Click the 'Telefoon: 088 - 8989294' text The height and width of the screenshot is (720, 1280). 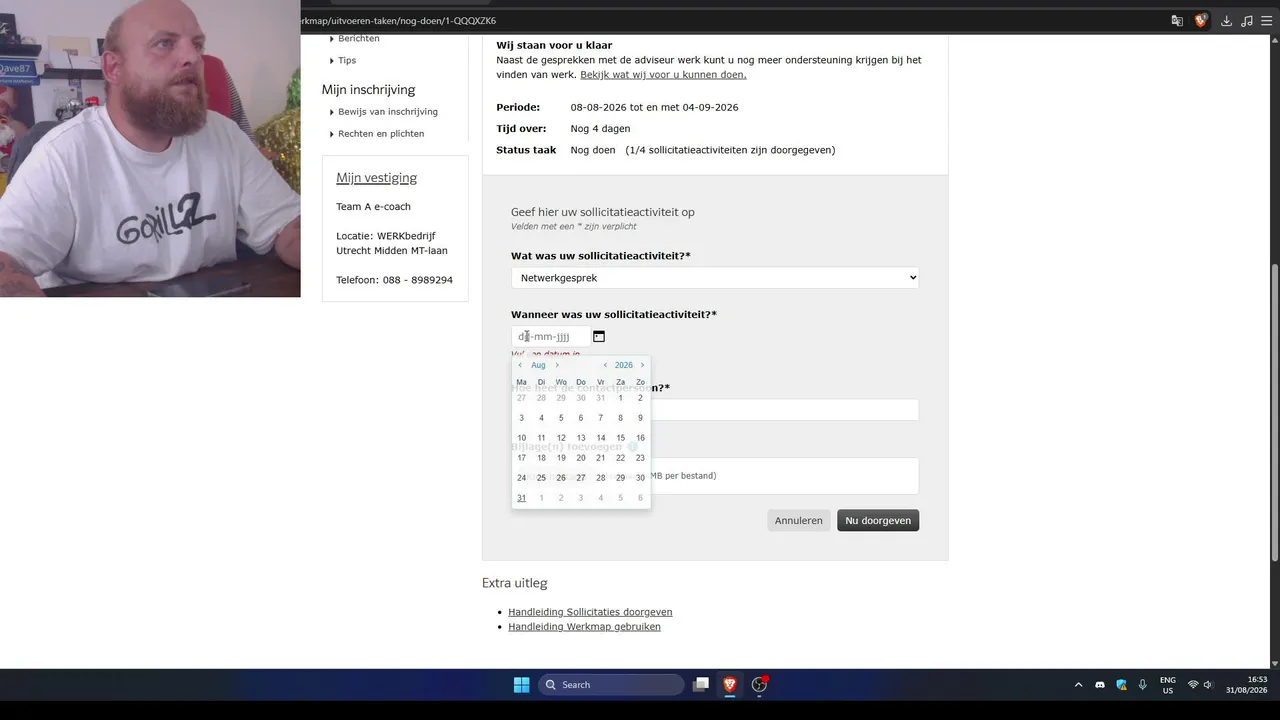click(394, 280)
